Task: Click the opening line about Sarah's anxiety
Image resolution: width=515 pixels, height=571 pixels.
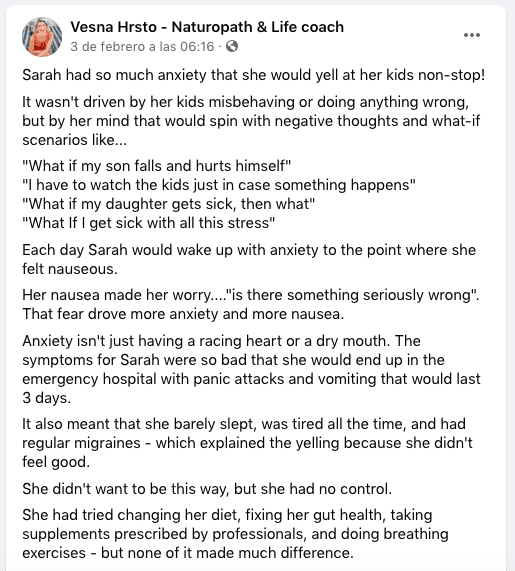Action: [253, 75]
